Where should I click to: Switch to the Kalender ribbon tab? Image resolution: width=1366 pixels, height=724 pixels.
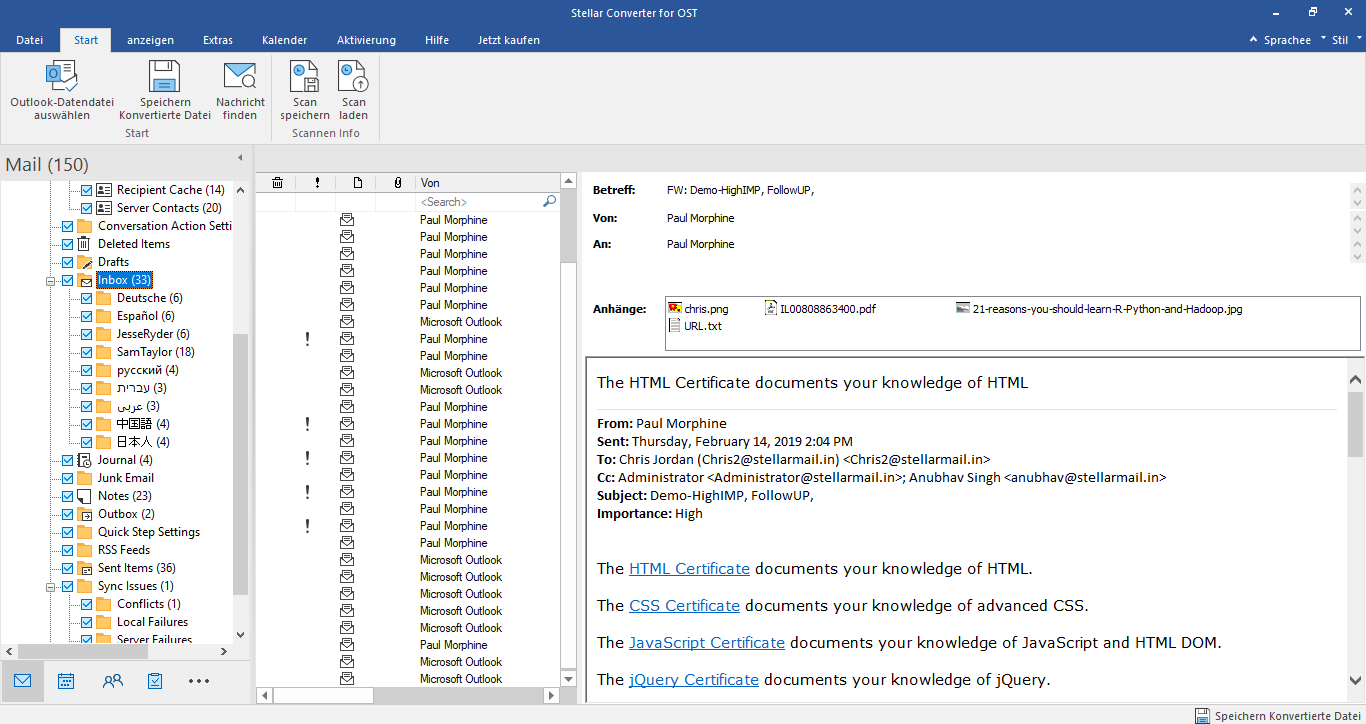click(284, 40)
